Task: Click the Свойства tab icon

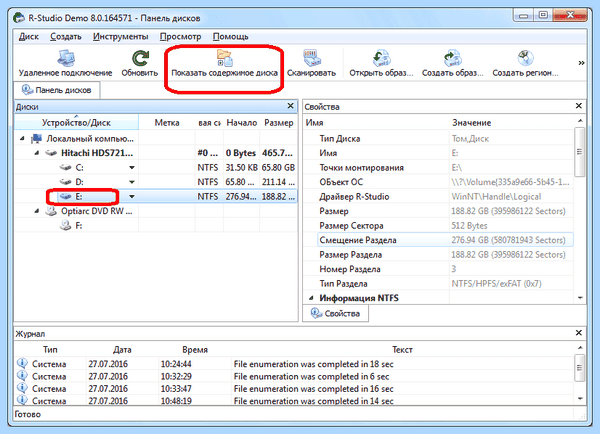Action: point(316,313)
